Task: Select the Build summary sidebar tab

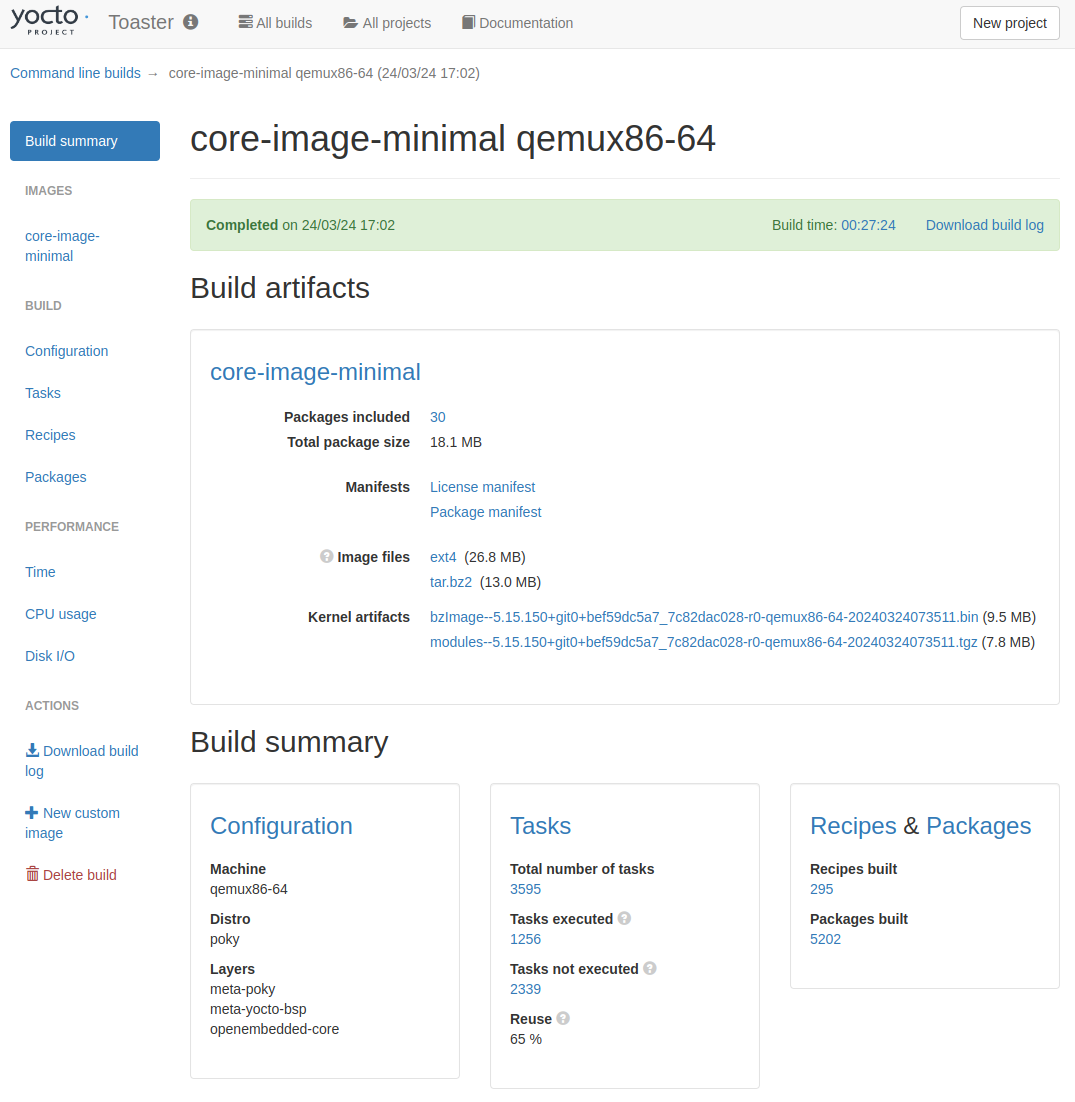Action: point(85,141)
